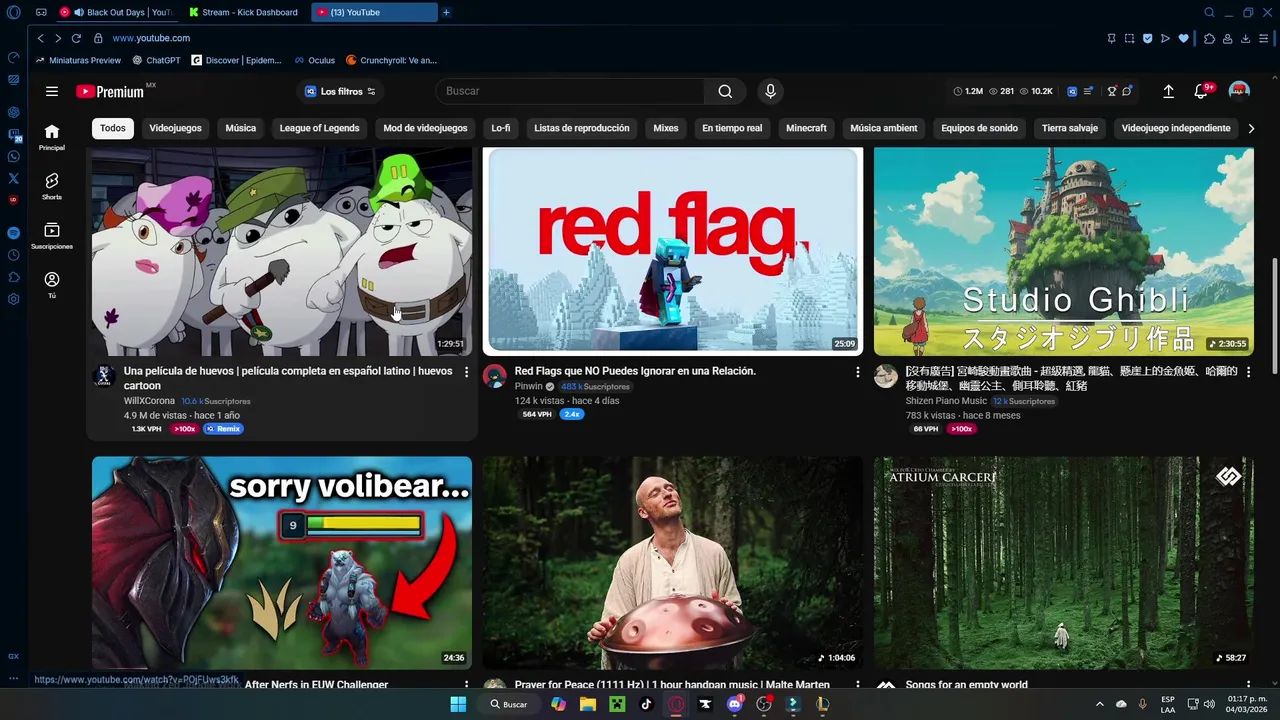Click the Windows Start button
Image resolution: width=1280 pixels, height=720 pixels.
point(458,704)
